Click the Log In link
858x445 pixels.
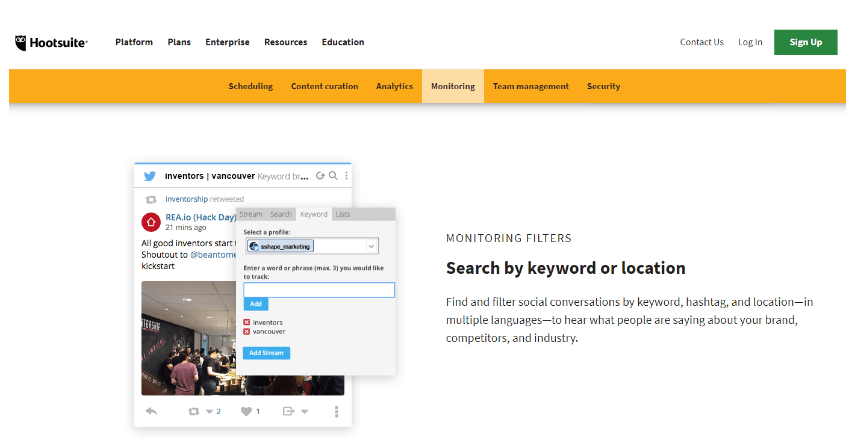pos(750,42)
